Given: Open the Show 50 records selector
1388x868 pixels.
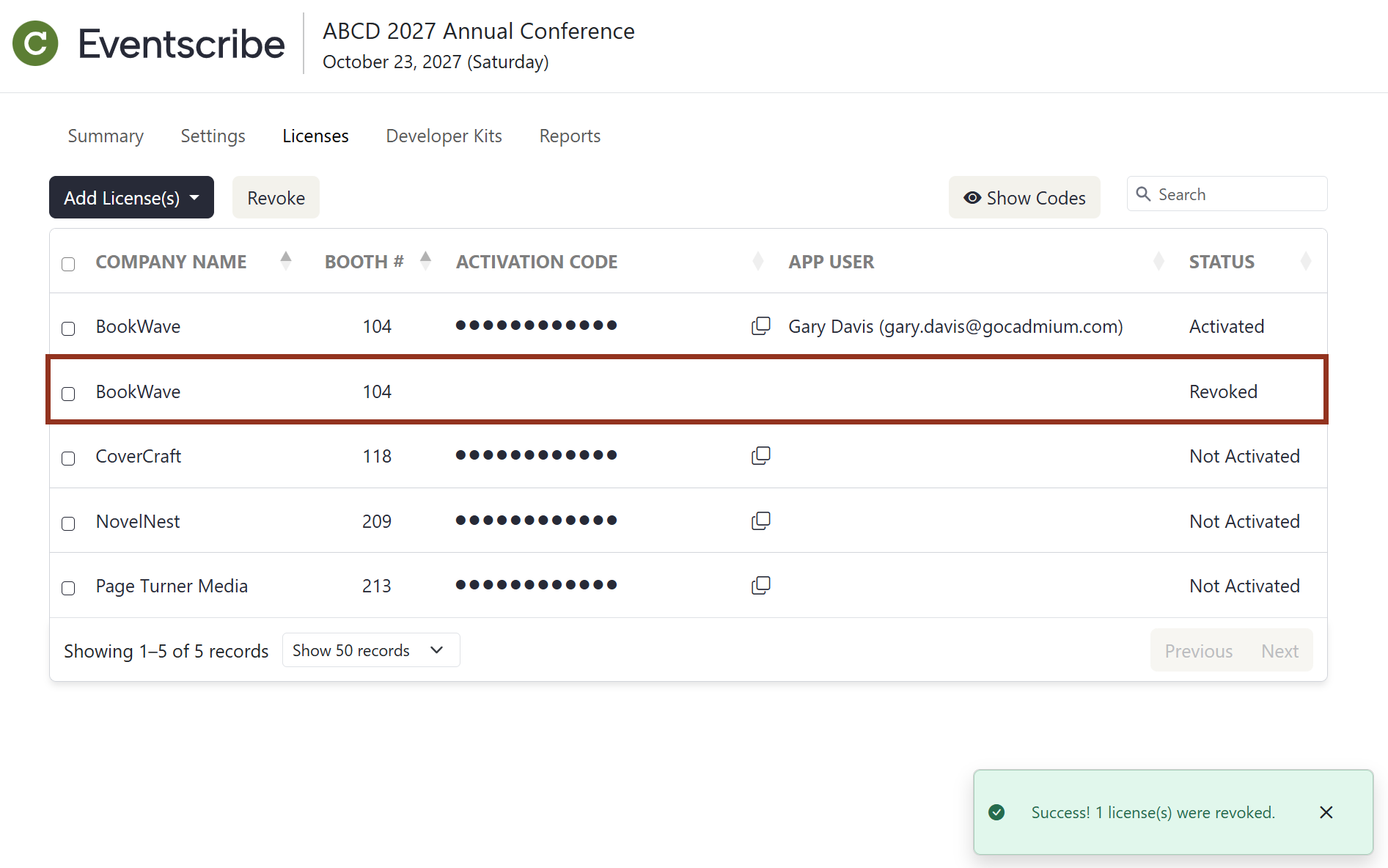Looking at the screenshot, I should [370, 650].
